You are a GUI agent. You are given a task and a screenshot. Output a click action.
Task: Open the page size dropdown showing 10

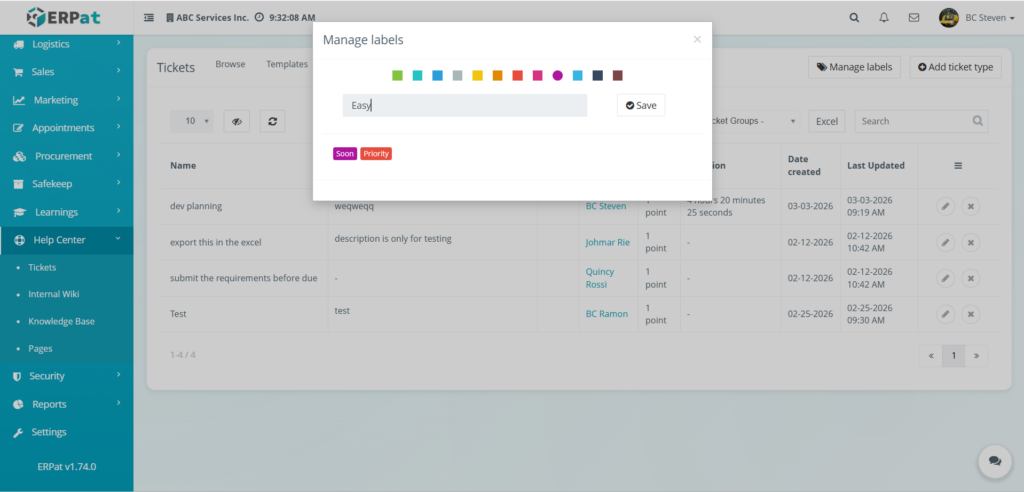coord(191,121)
